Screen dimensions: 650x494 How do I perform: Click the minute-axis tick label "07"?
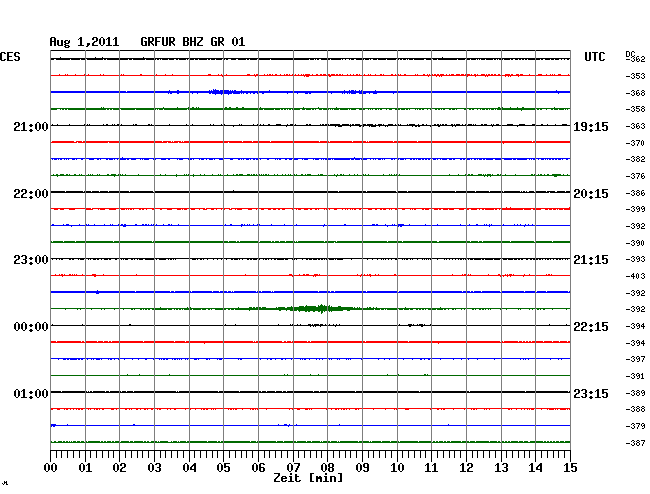(x=293, y=468)
